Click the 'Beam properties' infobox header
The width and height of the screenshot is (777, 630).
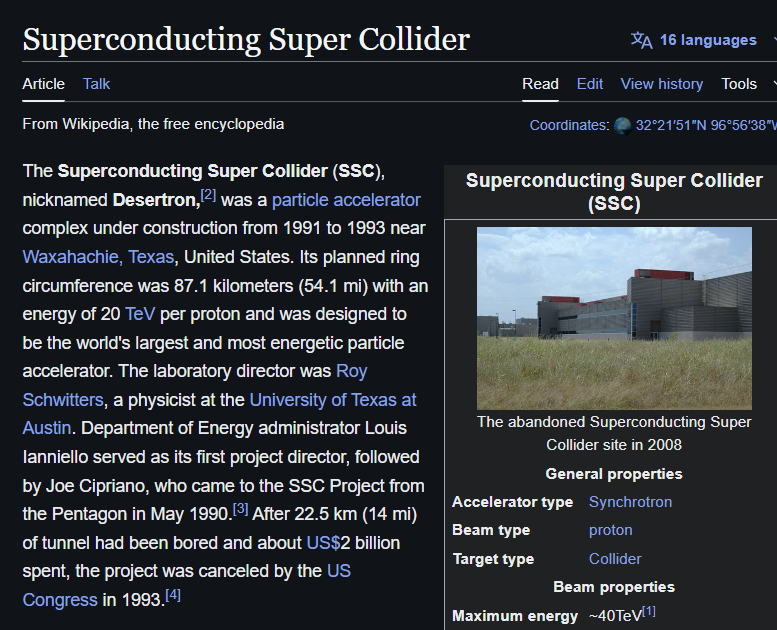614,587
